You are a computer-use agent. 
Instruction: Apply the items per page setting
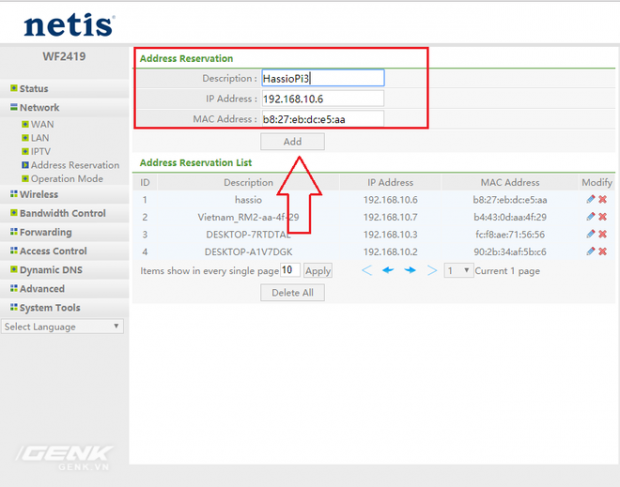[318, 271]
